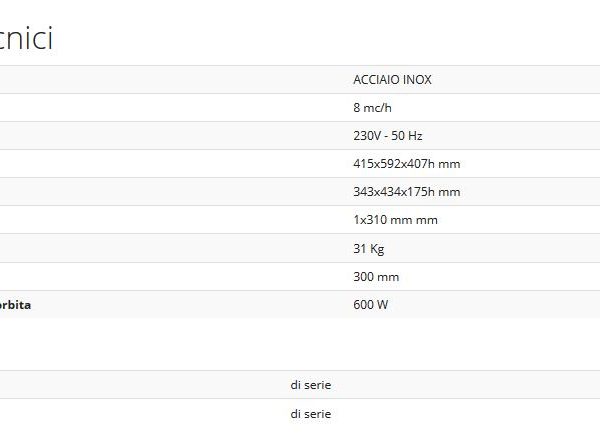
Task: Click the second 'di serie' entry
Action: (311, 414)
